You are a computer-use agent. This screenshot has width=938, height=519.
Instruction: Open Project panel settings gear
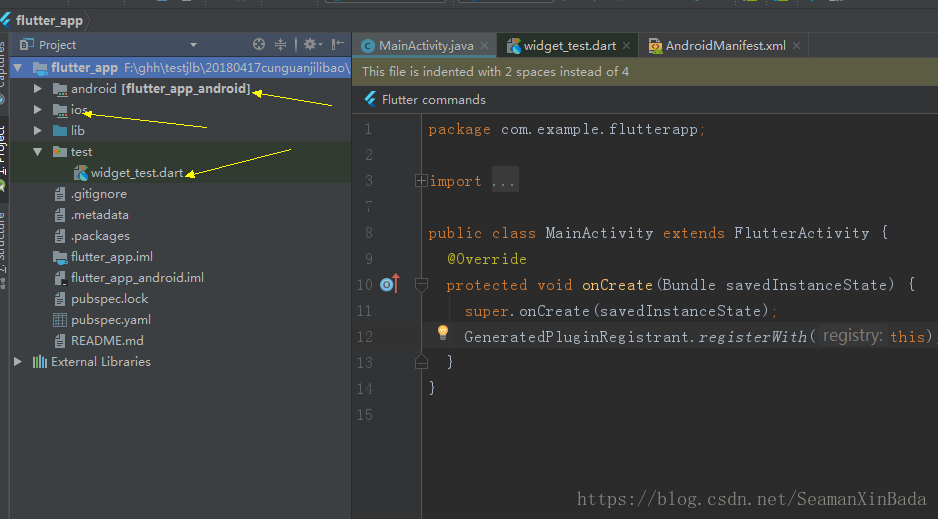pyautogui.click(x=311, y=44)
